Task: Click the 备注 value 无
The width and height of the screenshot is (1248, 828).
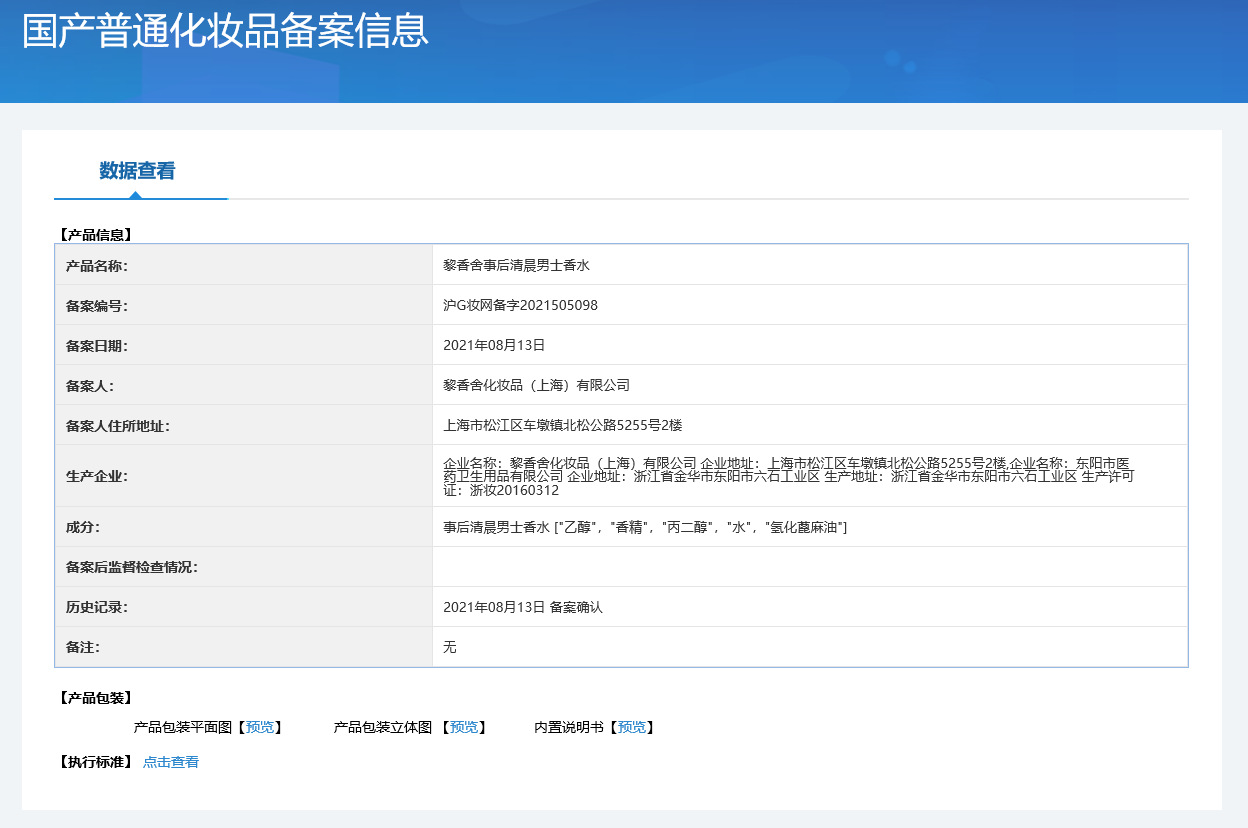Action: [450, 647]
